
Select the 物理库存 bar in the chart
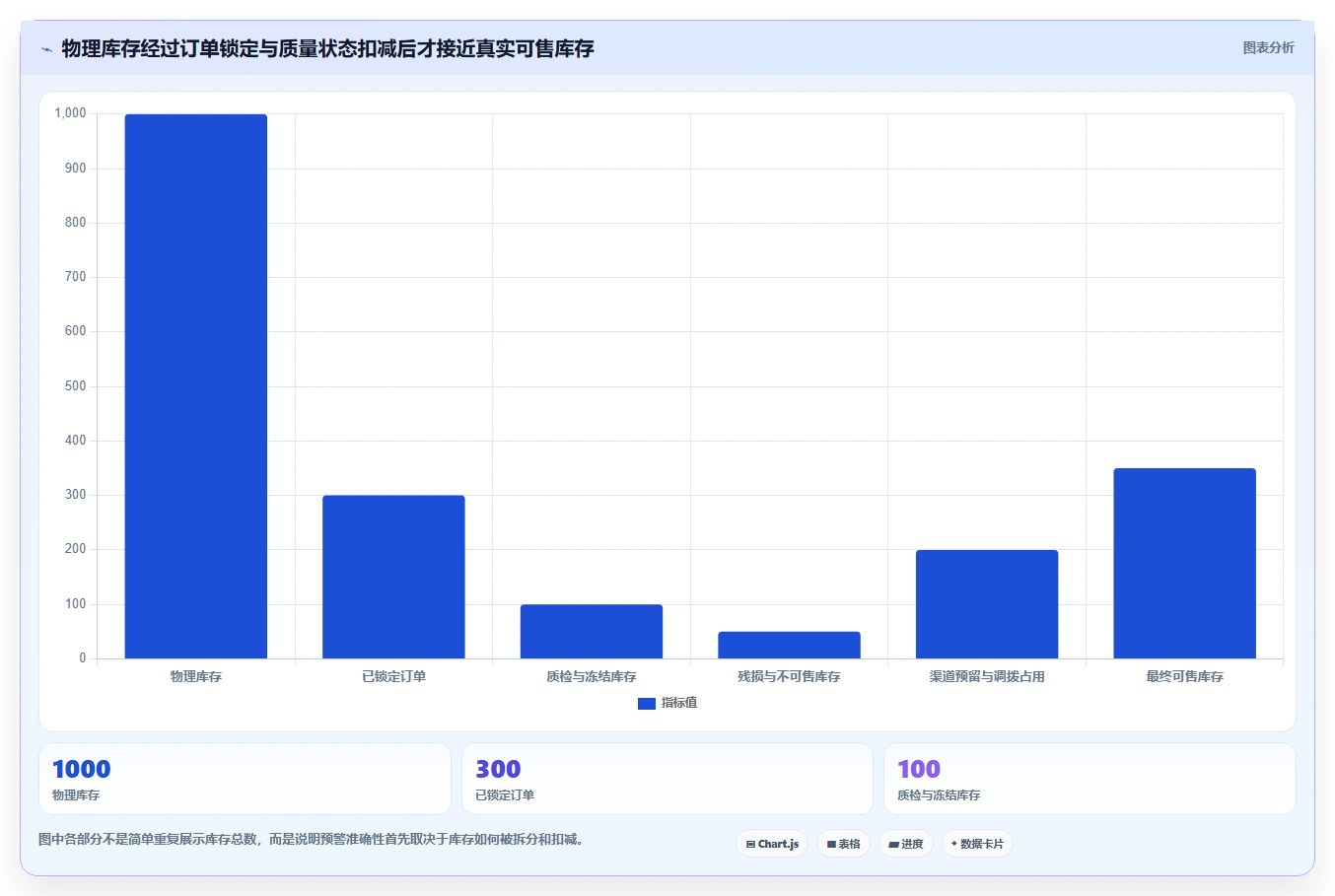[196, 386]
